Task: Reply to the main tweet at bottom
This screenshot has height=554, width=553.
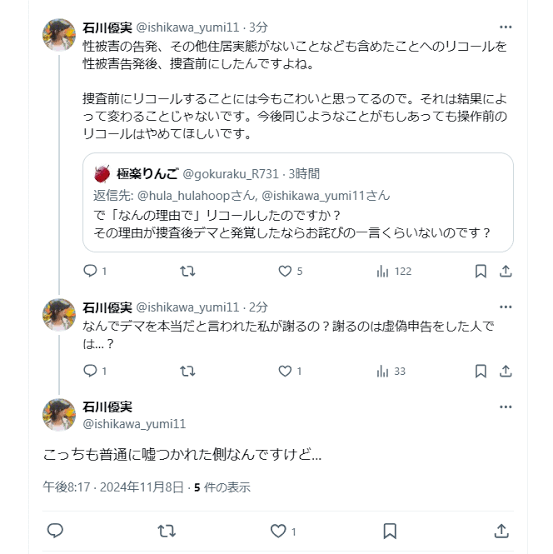Action: point(55,531)
